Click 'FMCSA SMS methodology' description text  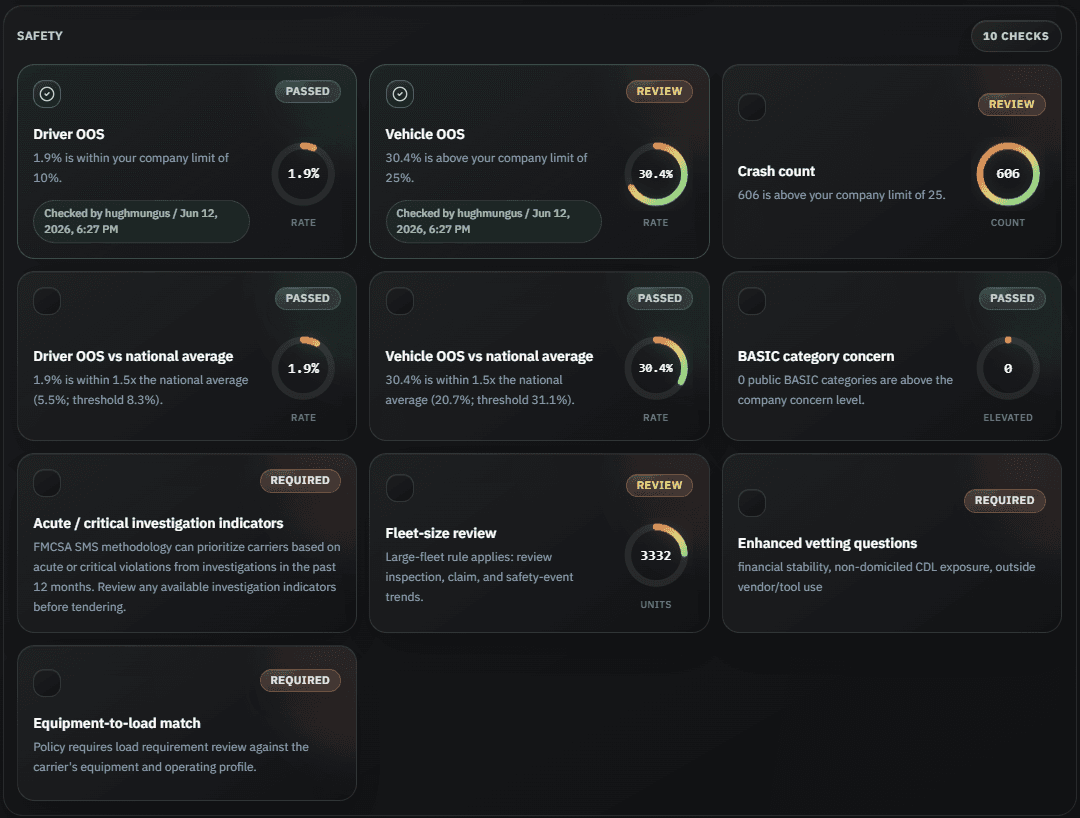[x=187, y=577]
